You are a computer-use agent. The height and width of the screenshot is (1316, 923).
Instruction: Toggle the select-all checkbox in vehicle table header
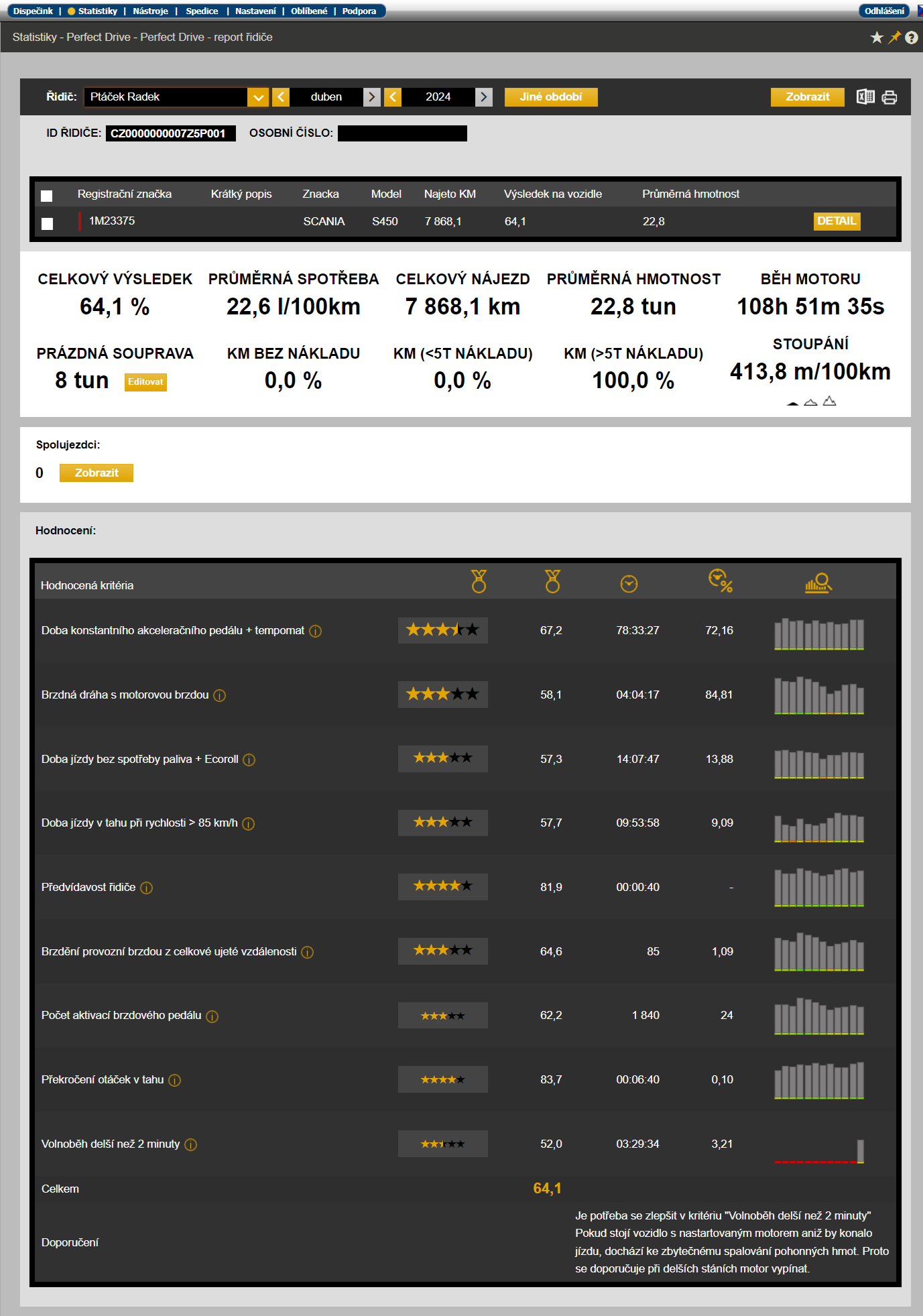pos(47,196)
